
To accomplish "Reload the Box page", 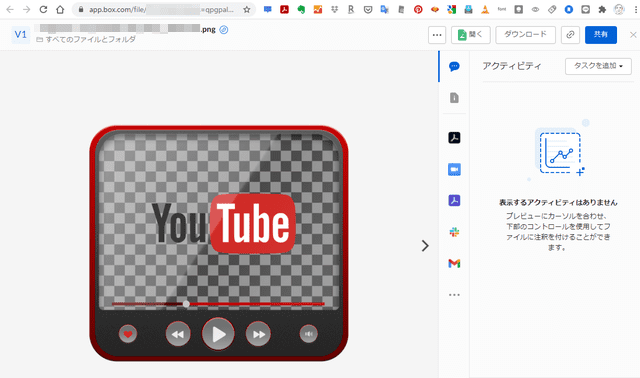I will (43, 9).
